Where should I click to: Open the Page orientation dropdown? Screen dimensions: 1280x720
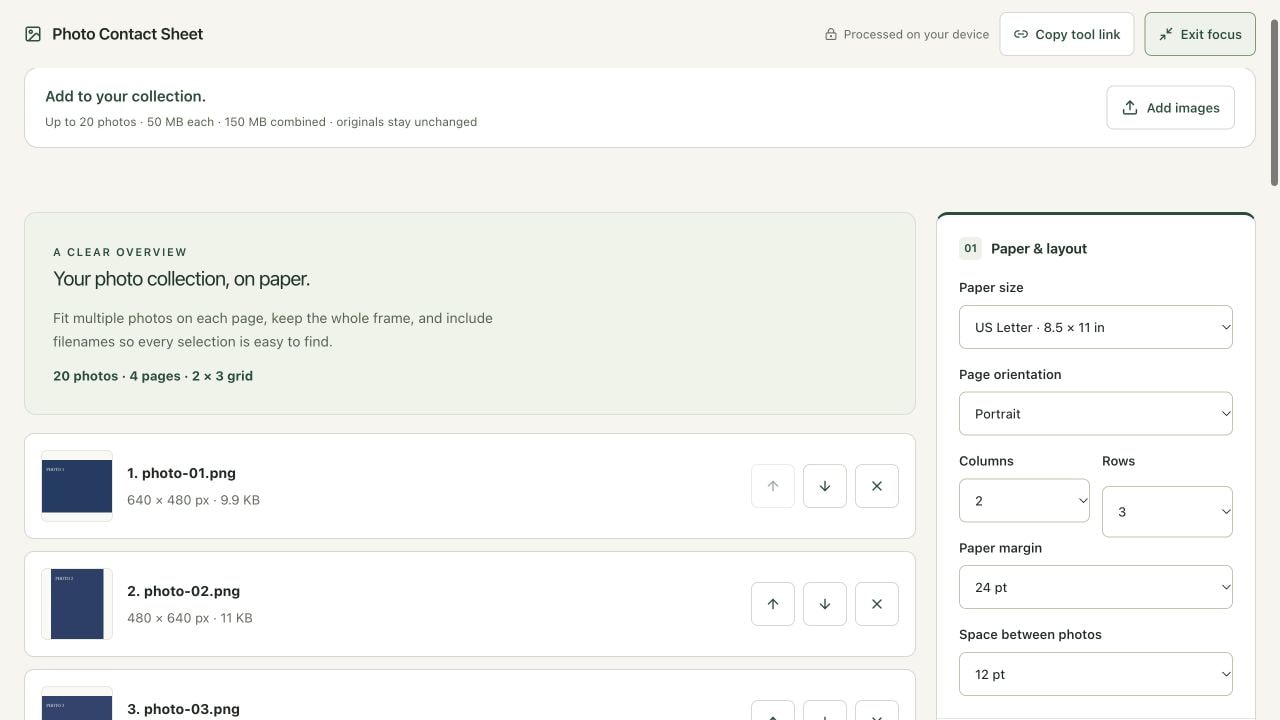[x=1096, y=414]
